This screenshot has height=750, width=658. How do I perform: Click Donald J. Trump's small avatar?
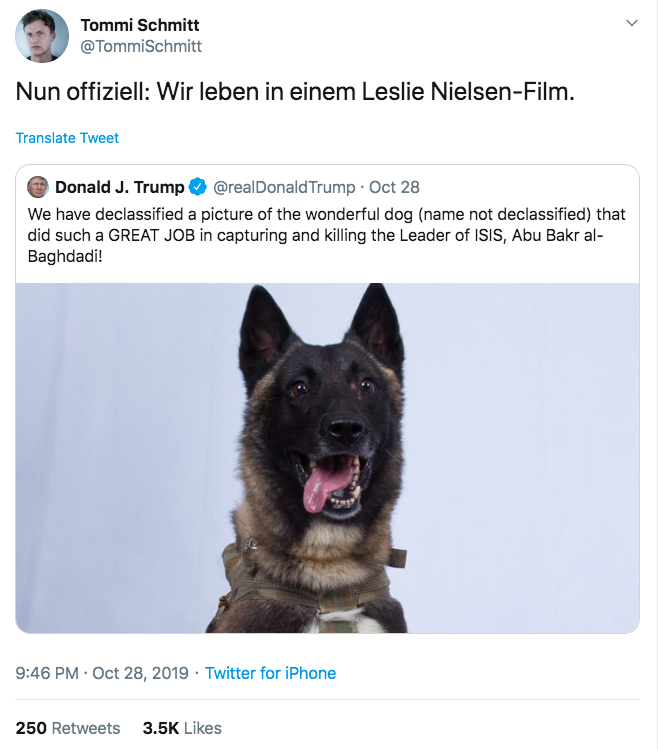click(38, 187)
